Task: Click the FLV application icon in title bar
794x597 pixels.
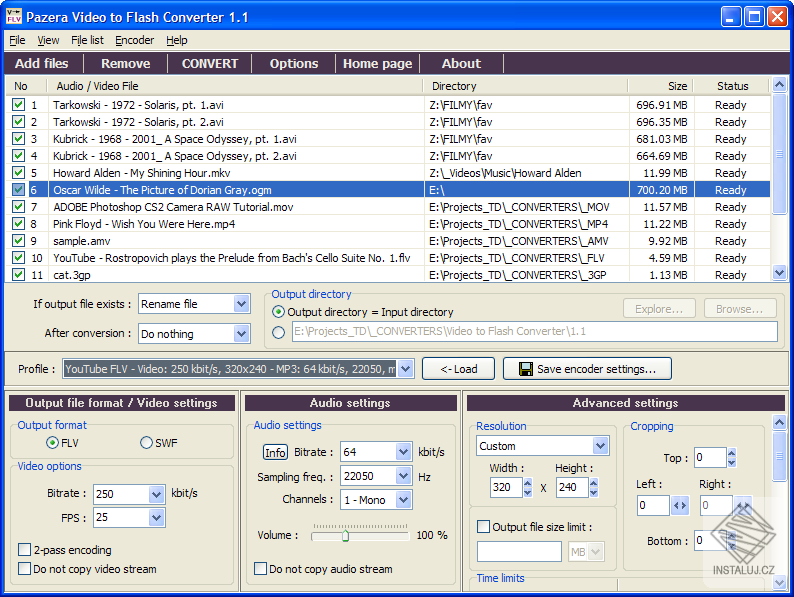Action: coord(14,17)
